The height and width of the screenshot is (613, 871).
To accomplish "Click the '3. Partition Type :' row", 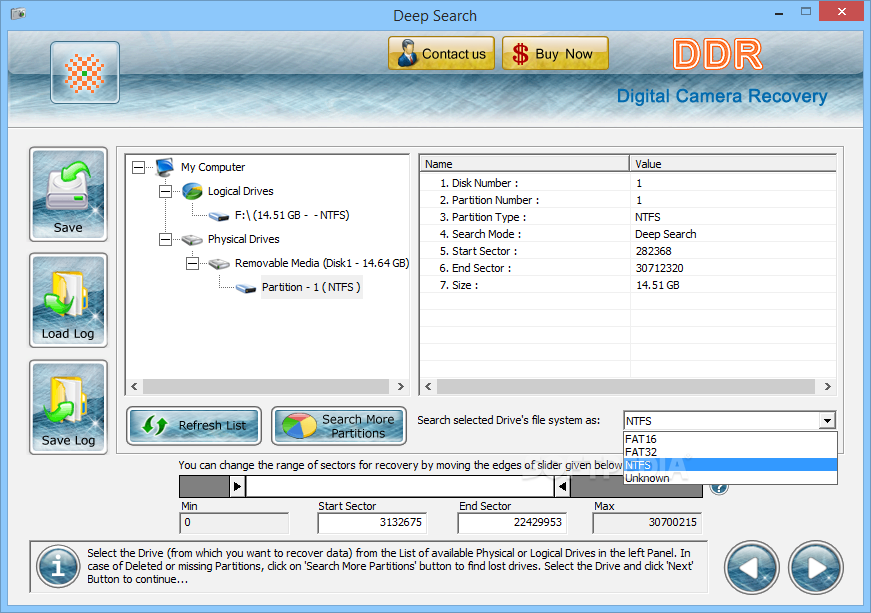I will point(628,217).
